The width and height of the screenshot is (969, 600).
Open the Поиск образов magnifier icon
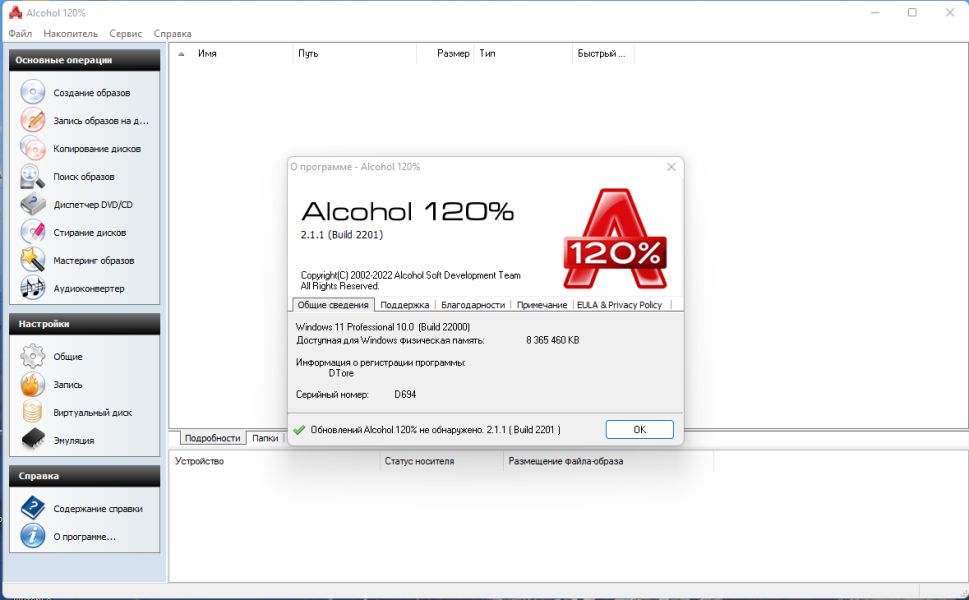click(32, 176)
